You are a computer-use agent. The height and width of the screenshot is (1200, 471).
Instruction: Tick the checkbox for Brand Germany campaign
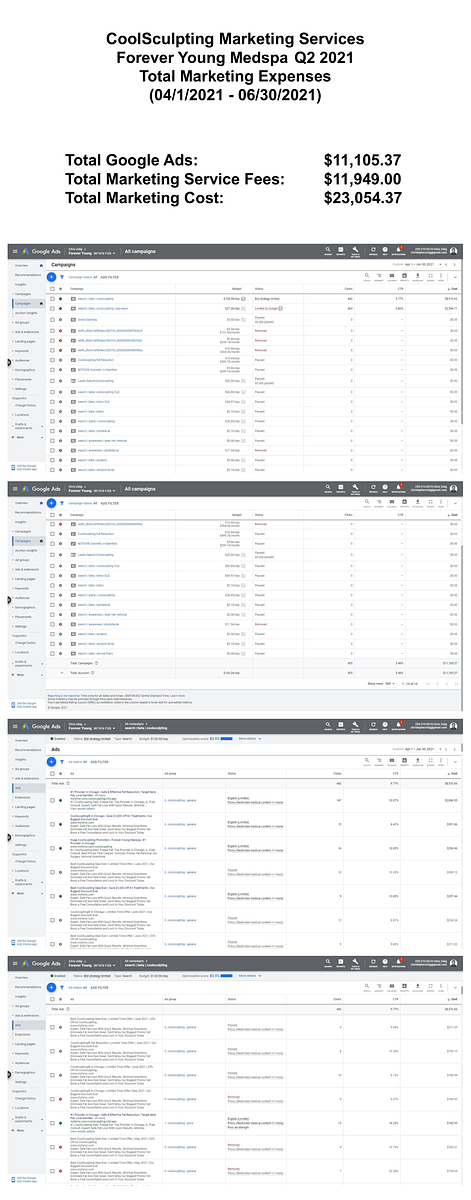(51, 319)
